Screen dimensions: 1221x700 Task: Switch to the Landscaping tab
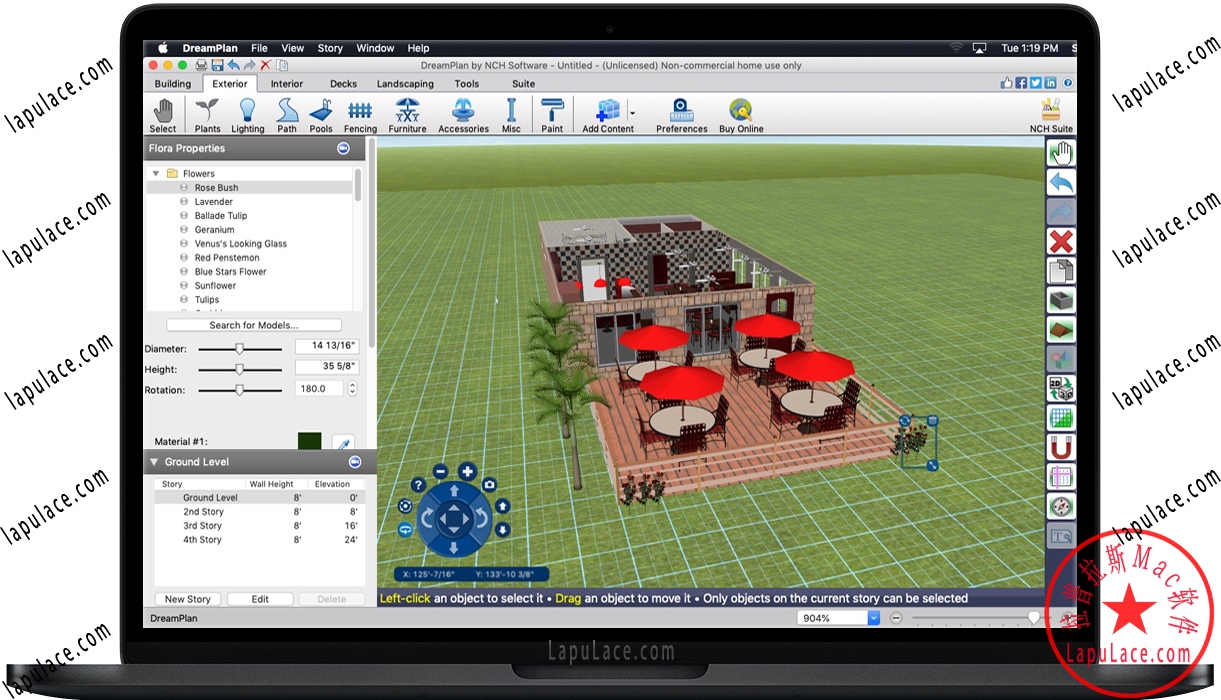[405, 84]
